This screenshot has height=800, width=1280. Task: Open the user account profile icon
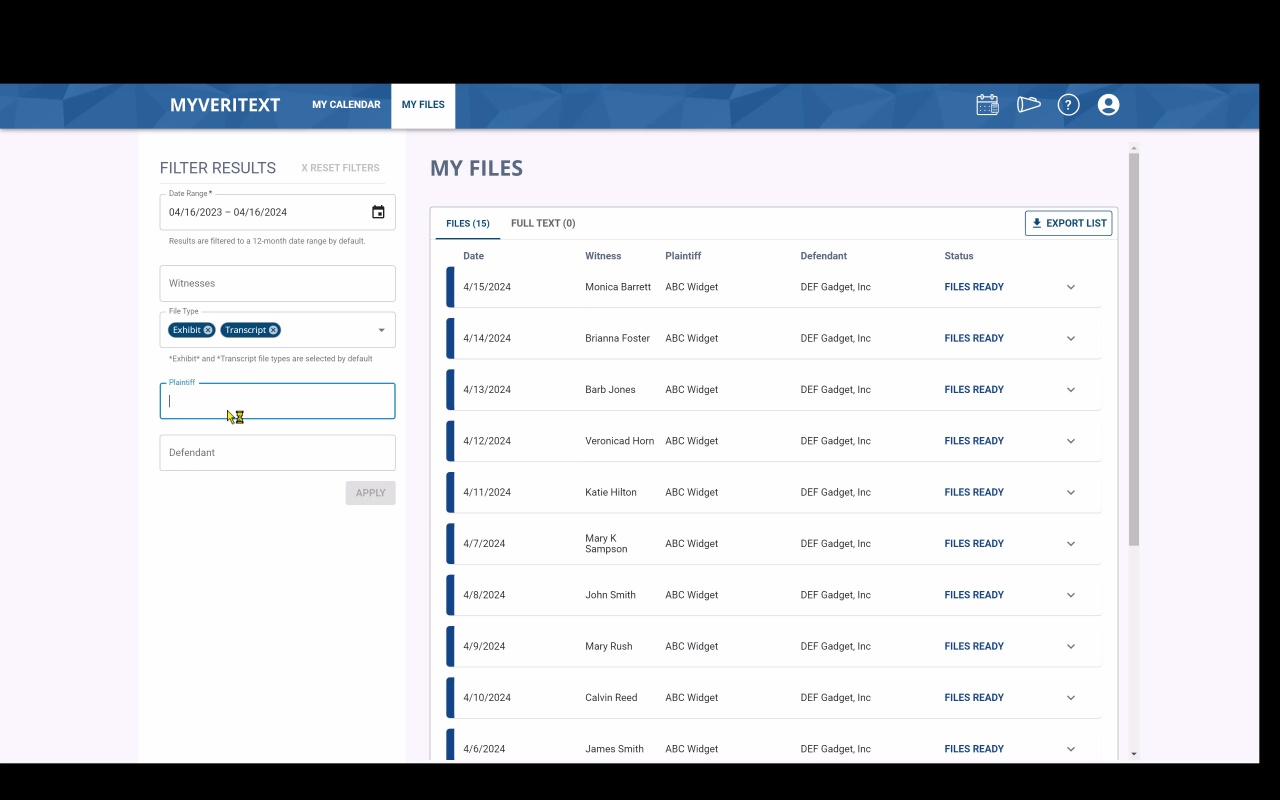tap(1108, 105)
